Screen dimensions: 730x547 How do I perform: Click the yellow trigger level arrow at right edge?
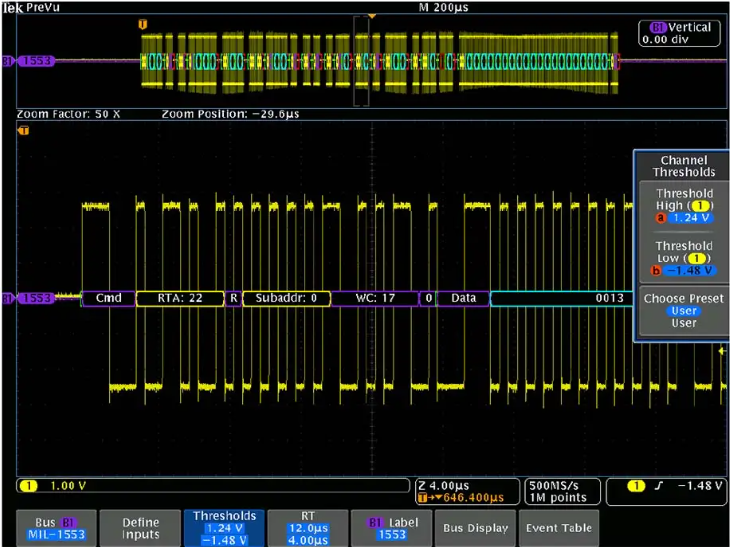pyautogui.click(x=723, y=351)
